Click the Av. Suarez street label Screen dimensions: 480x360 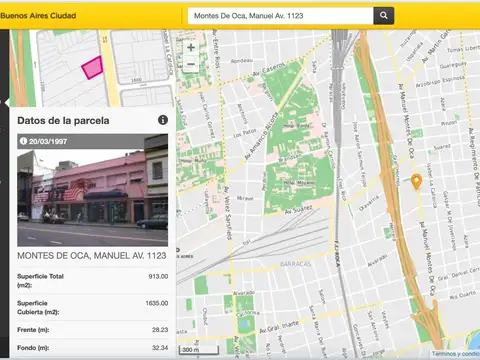click(x=299, y=210)
